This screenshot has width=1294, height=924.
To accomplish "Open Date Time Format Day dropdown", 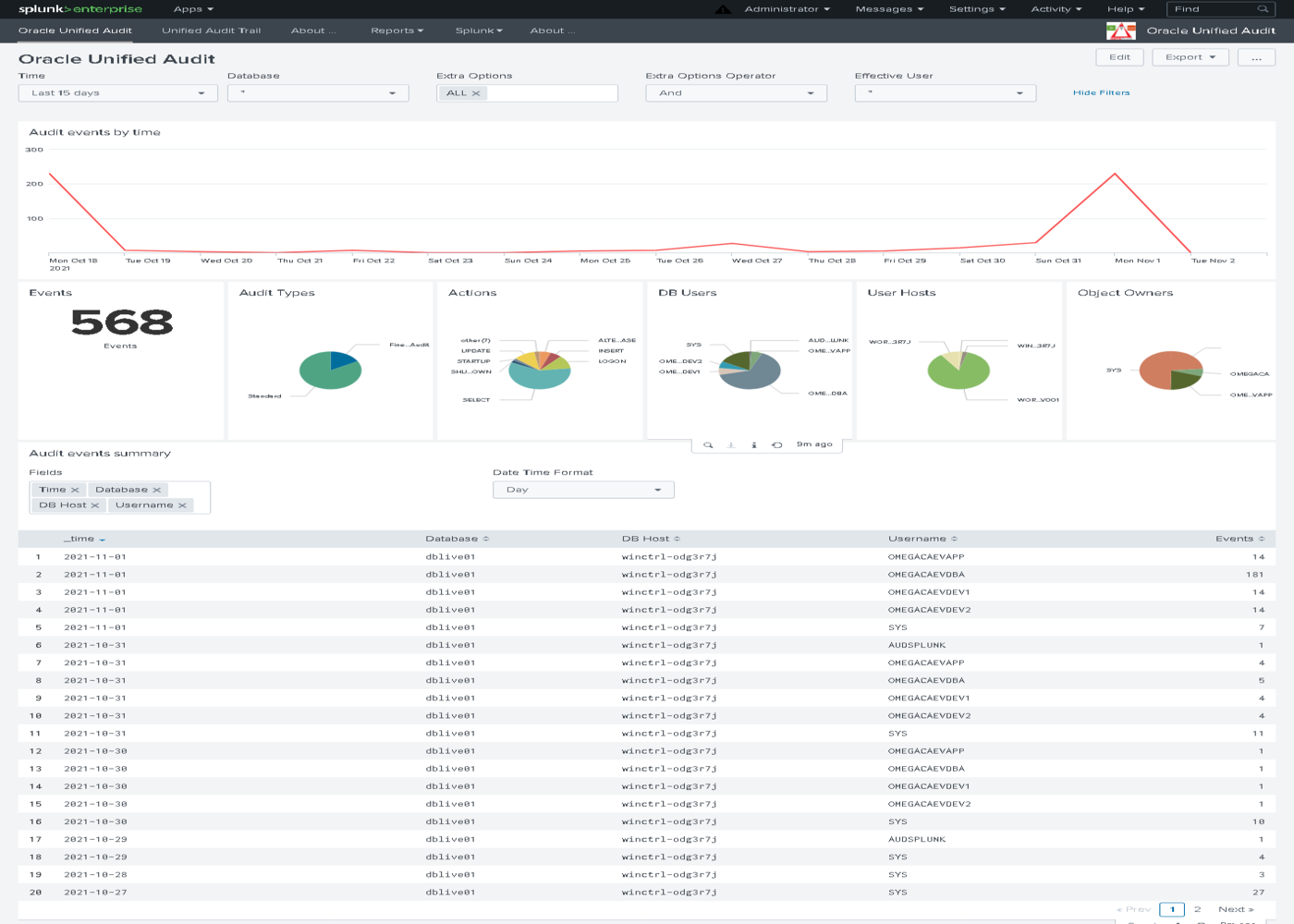I will (x=583, y=490).
